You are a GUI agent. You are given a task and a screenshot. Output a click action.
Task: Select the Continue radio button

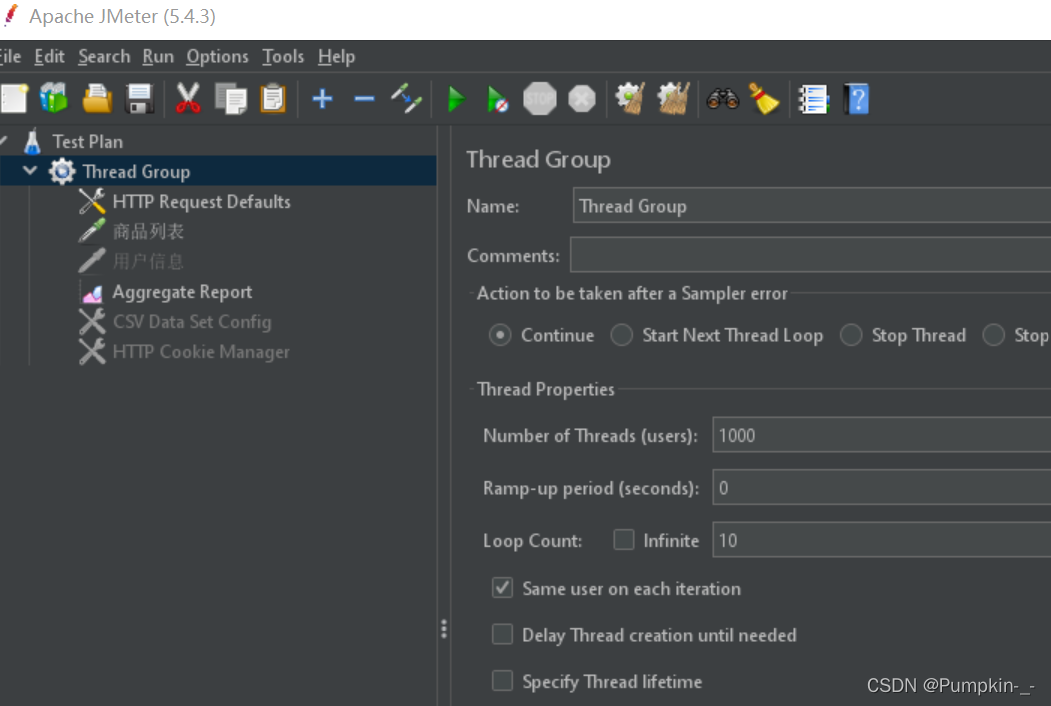tap(500, 335)
